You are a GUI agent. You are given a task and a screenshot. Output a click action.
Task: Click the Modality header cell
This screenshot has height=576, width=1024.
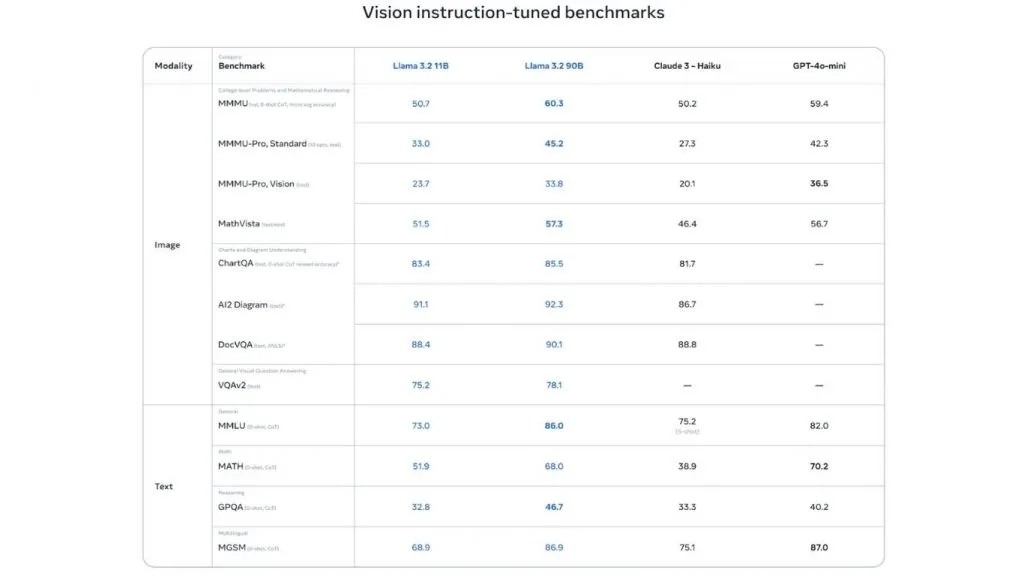173,66
